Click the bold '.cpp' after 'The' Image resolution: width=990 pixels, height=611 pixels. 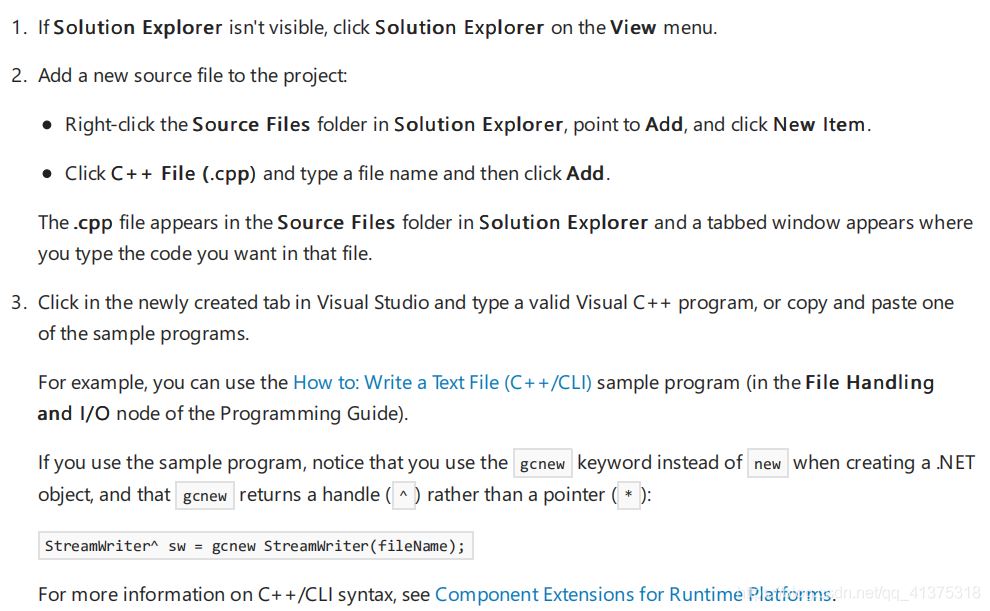click(93, 222)
